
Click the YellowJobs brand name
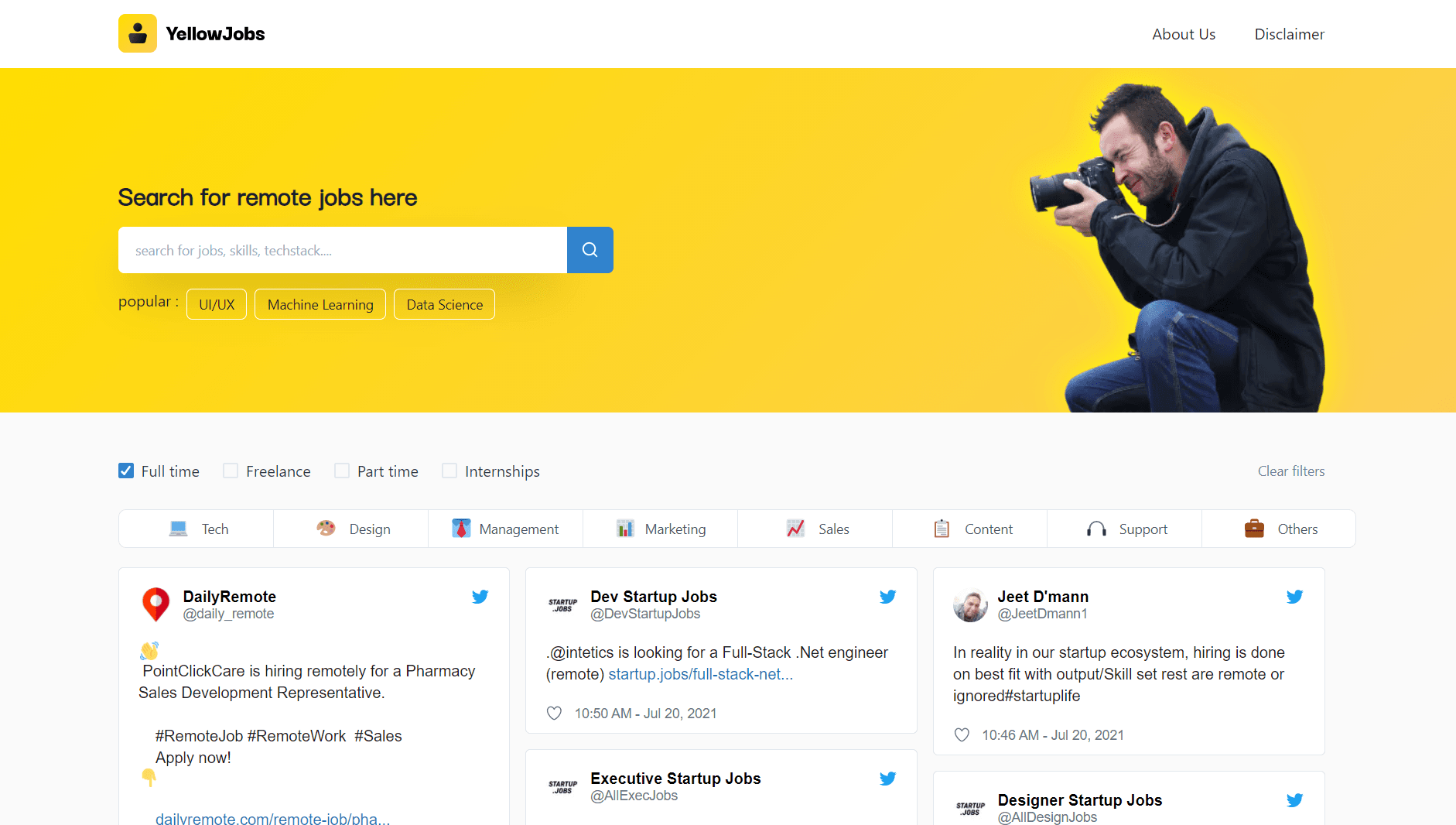click(215, 34)
